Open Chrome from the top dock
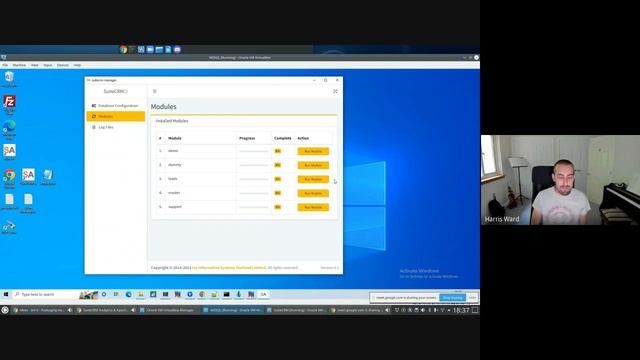Viewport: 640px width, 360px height. click(124, 49)
